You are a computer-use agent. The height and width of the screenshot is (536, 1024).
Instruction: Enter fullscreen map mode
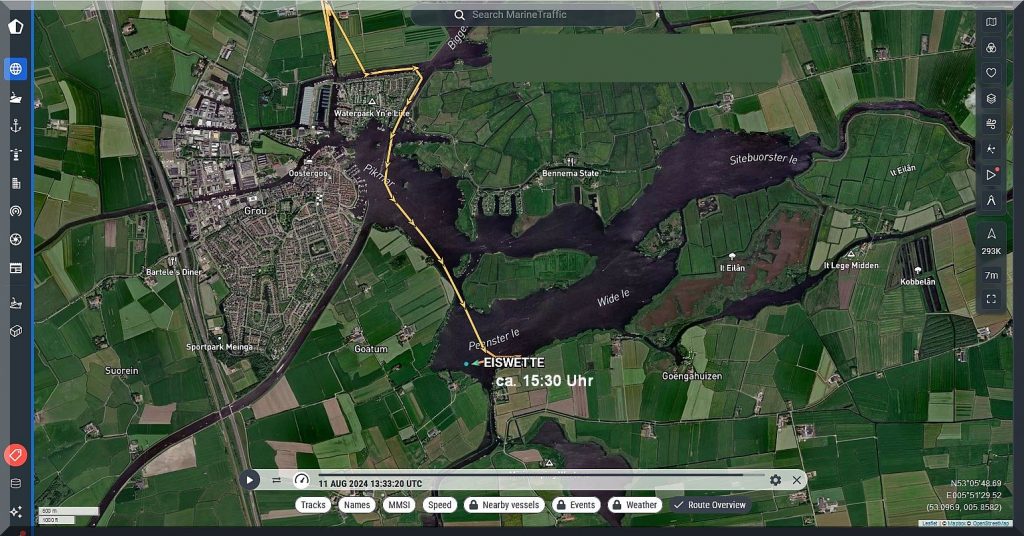(991, 298)
